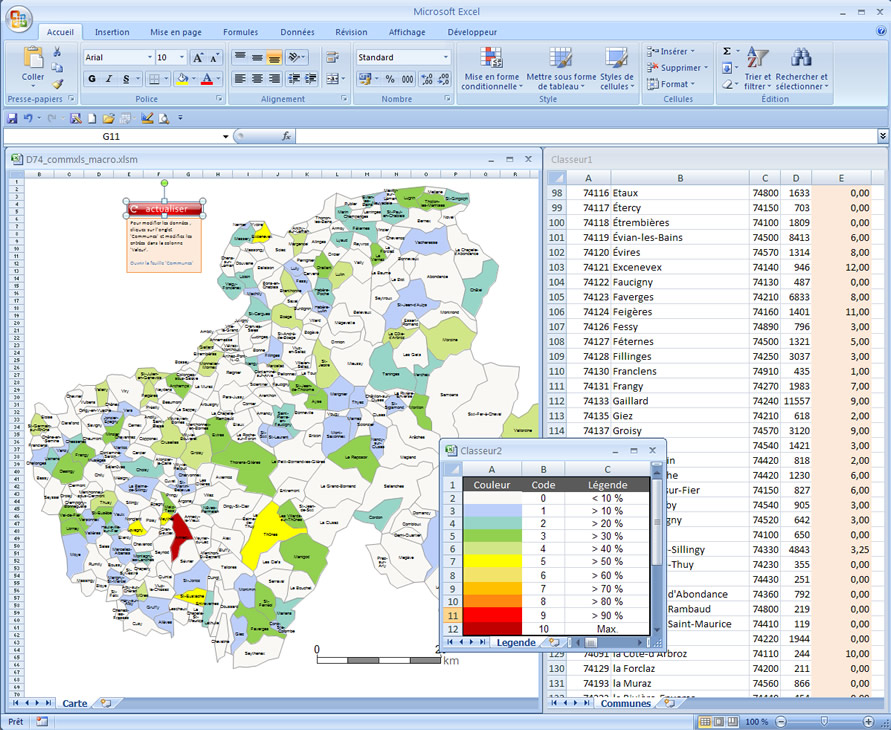Switch to the Développeur tab
Image resolution: width=891 pixels, height=730 pixels.
coord(472,32)
